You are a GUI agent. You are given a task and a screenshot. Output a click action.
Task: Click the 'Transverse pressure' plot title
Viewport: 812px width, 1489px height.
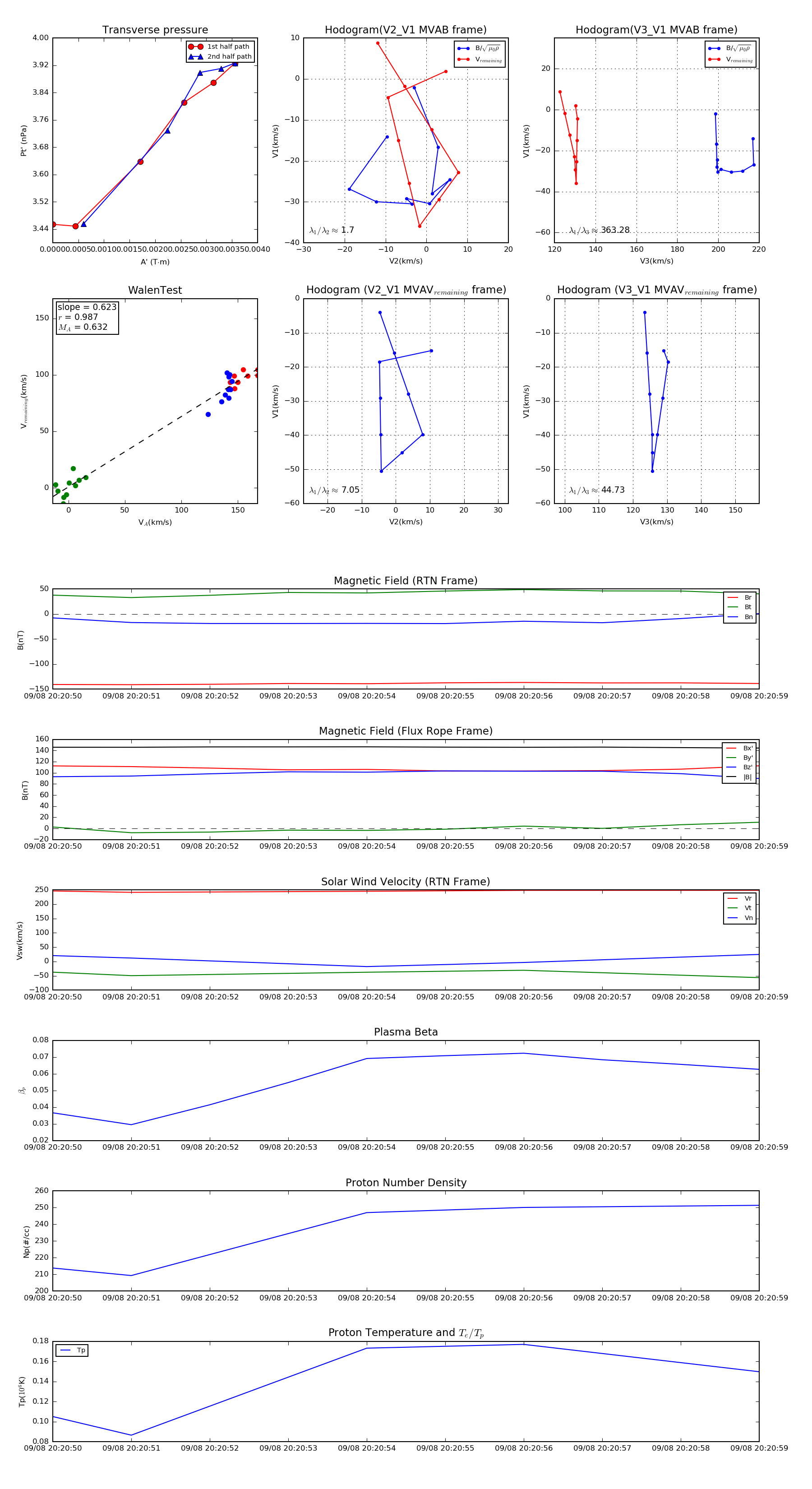[x=155, y=30]
